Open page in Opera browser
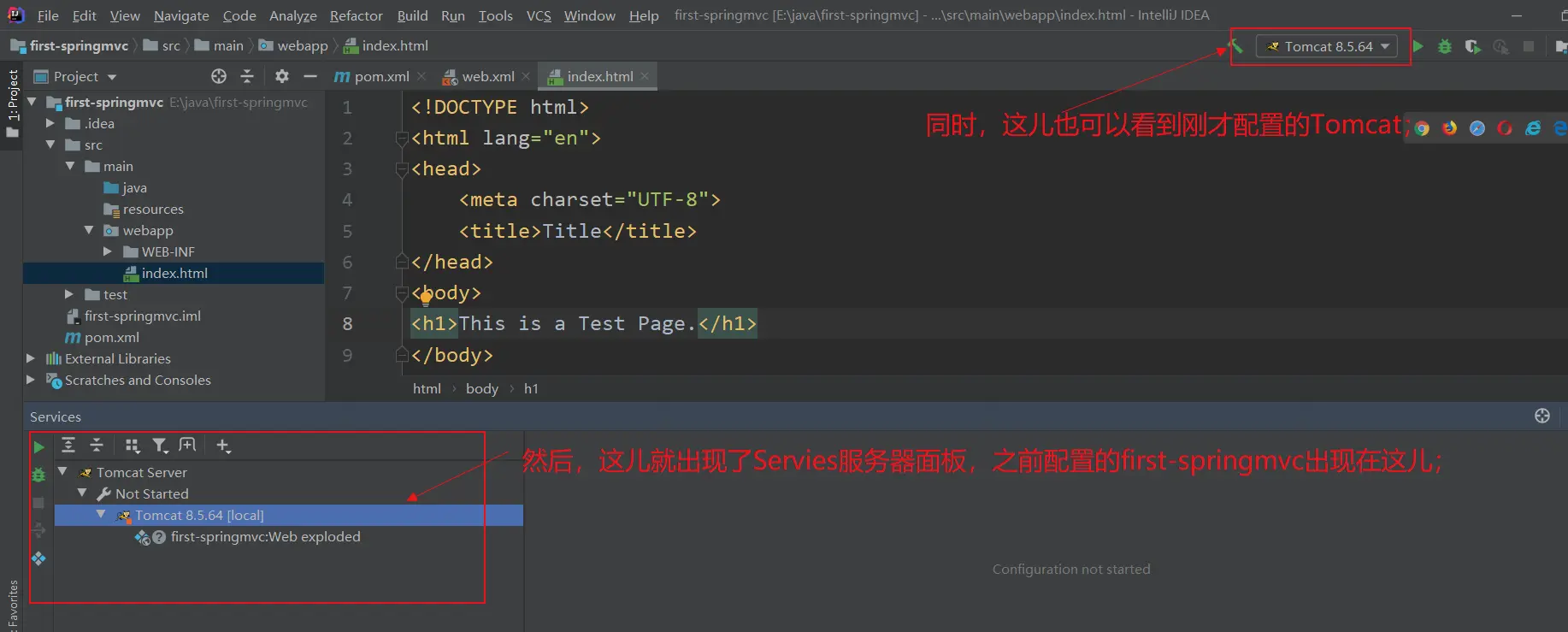Viewport: 1568px width, 632px height. pos(1505,128)
